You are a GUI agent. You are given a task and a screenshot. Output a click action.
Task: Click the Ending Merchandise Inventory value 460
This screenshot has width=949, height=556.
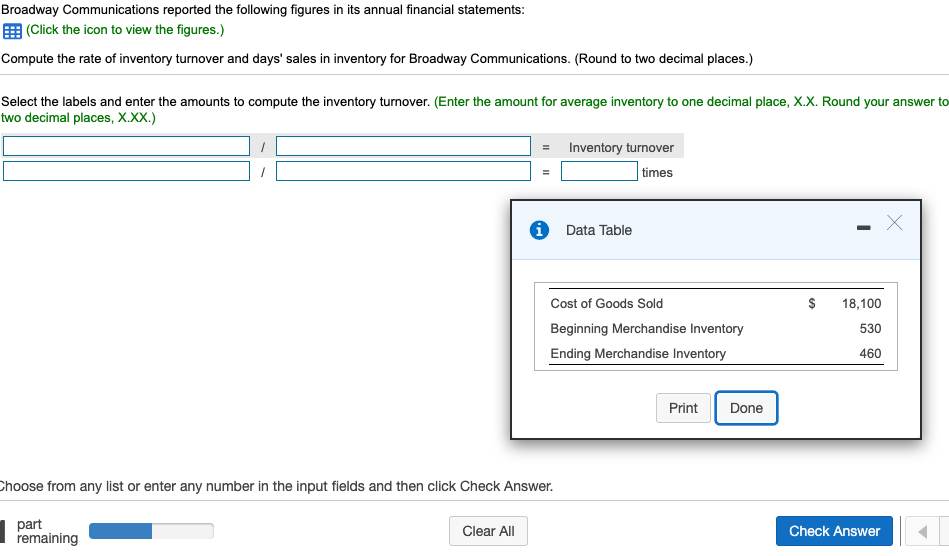[x=870, y=353]
